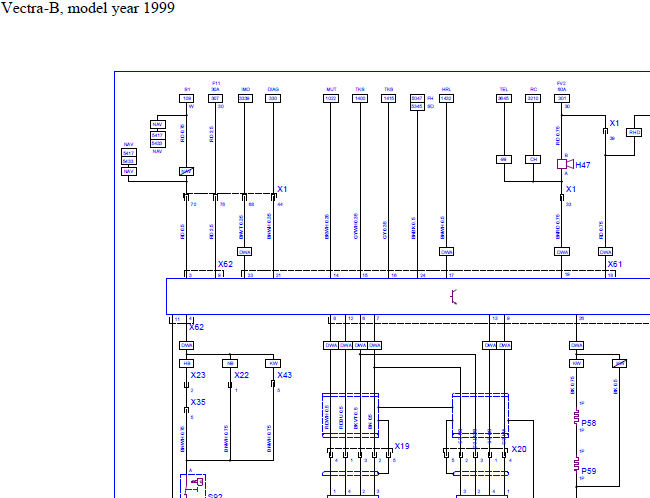The height and width of the screenshot is (498, 650).
Task: Click the X23 connector pin symbol
Action: coord(186,384)
